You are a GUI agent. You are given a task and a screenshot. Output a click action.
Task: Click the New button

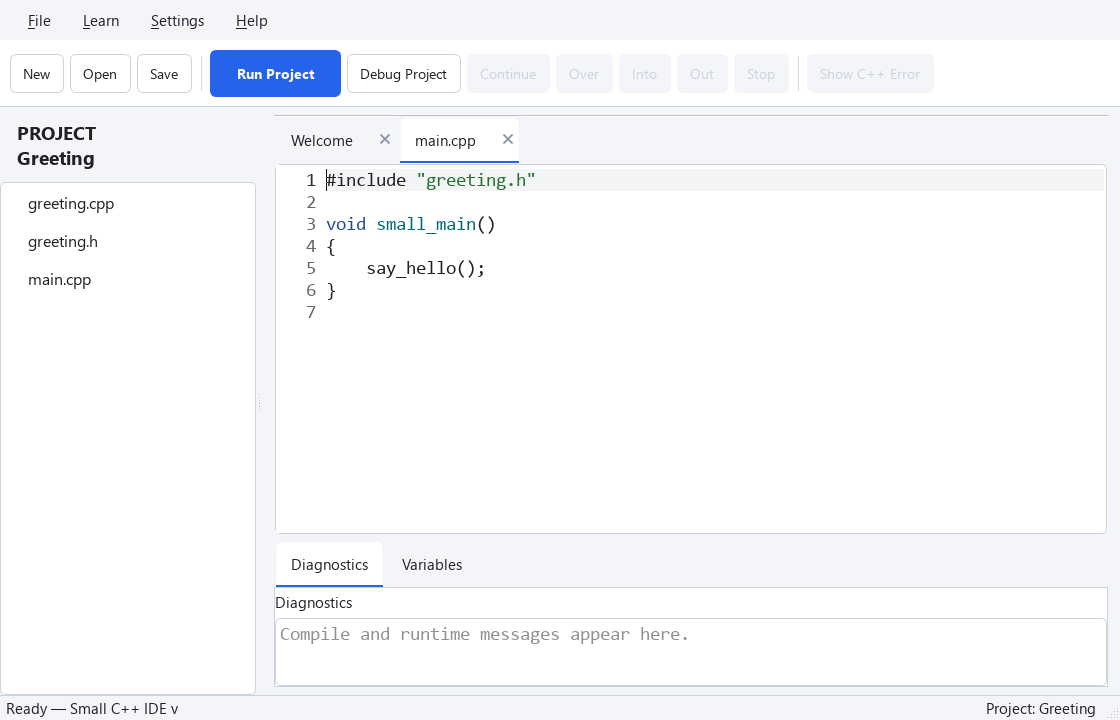36,74
